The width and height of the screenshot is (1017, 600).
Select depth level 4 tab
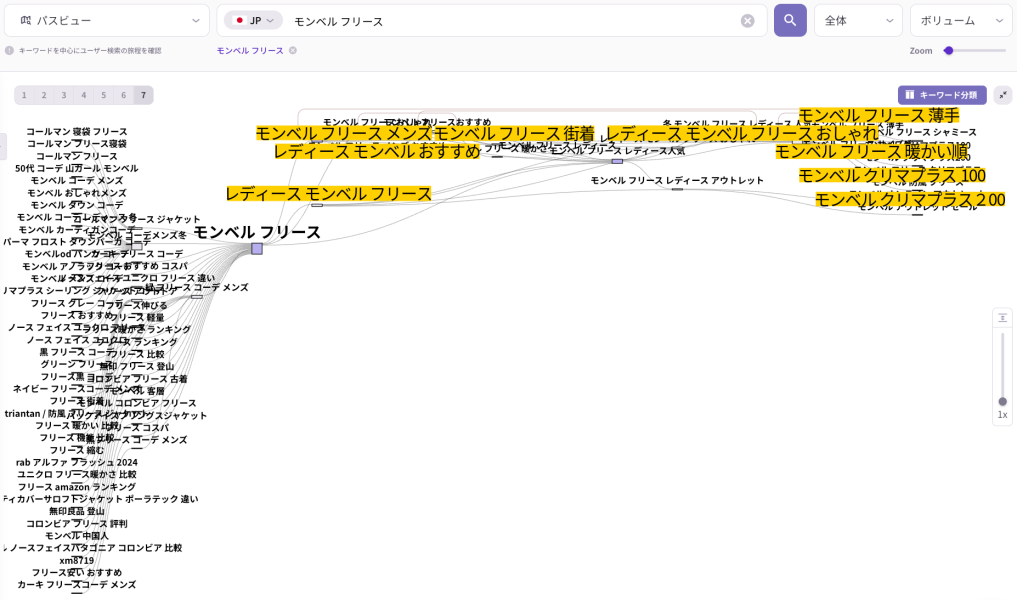point(84,95)
